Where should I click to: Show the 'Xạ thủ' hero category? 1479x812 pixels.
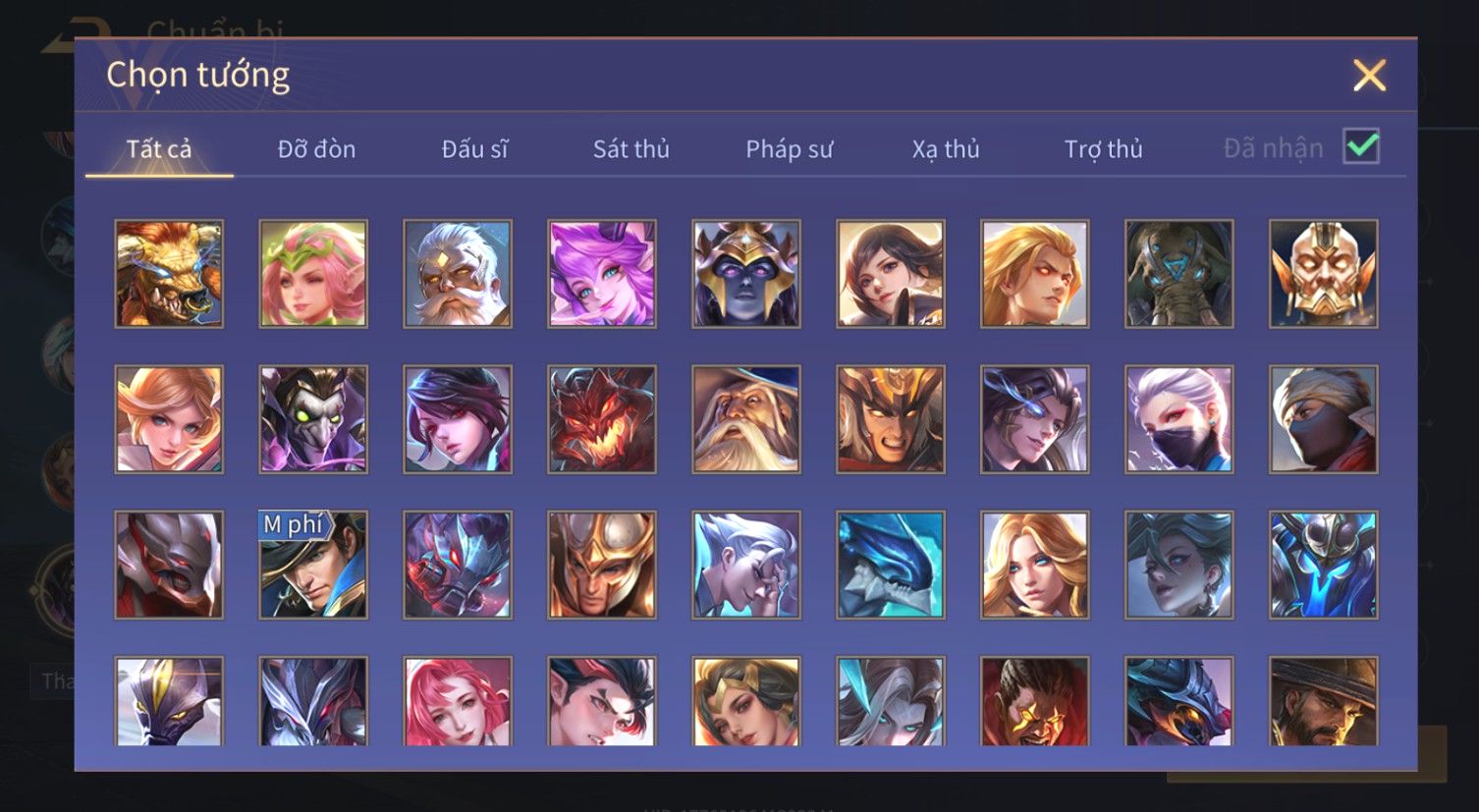tap(946, 149)
